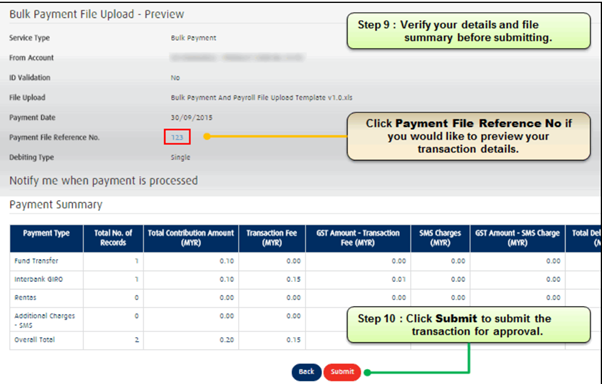
Task: Select the Fund Transfer row label
Action: coord(36,261)
